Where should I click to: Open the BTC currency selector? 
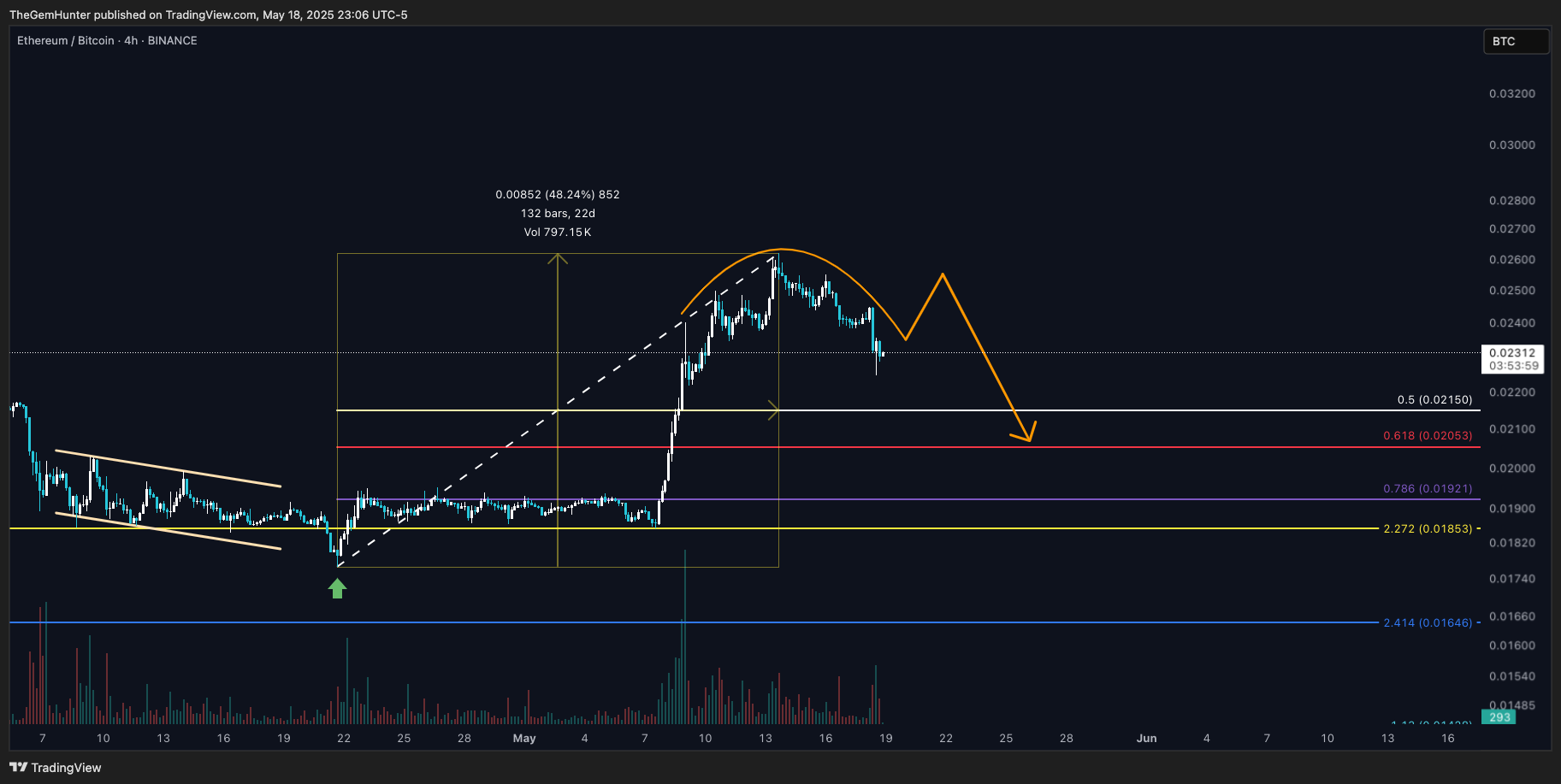1516,41
